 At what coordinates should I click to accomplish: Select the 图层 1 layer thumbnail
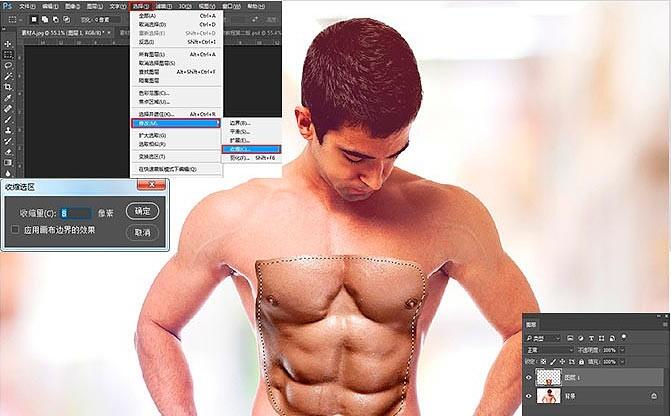549,377
